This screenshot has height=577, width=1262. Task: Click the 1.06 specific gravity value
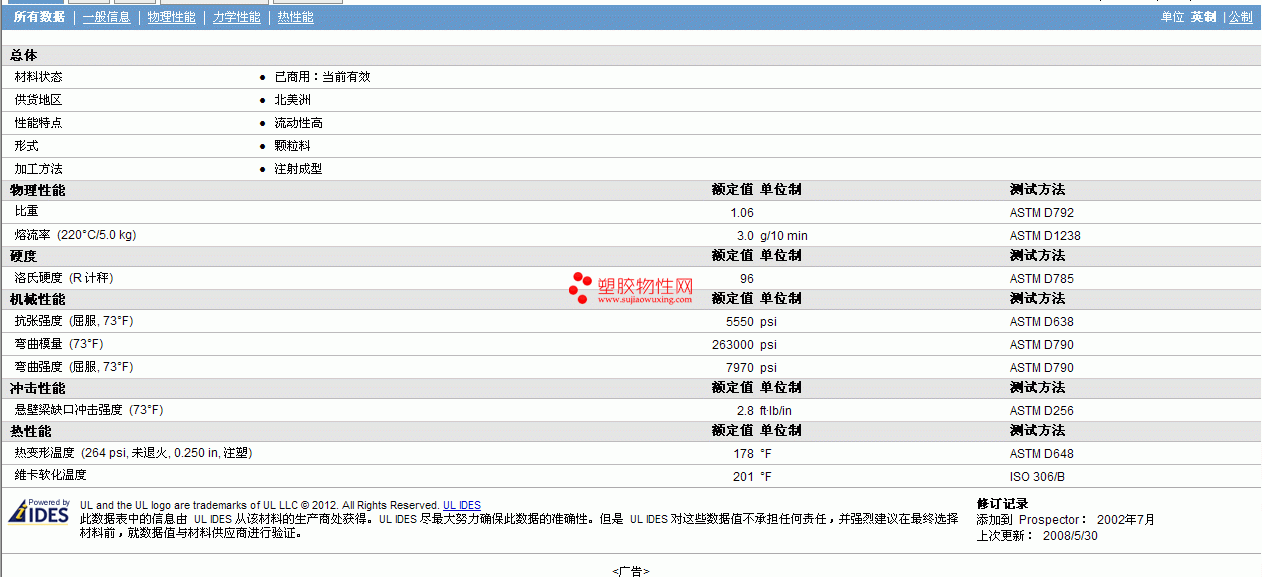(x=742, y=213)
